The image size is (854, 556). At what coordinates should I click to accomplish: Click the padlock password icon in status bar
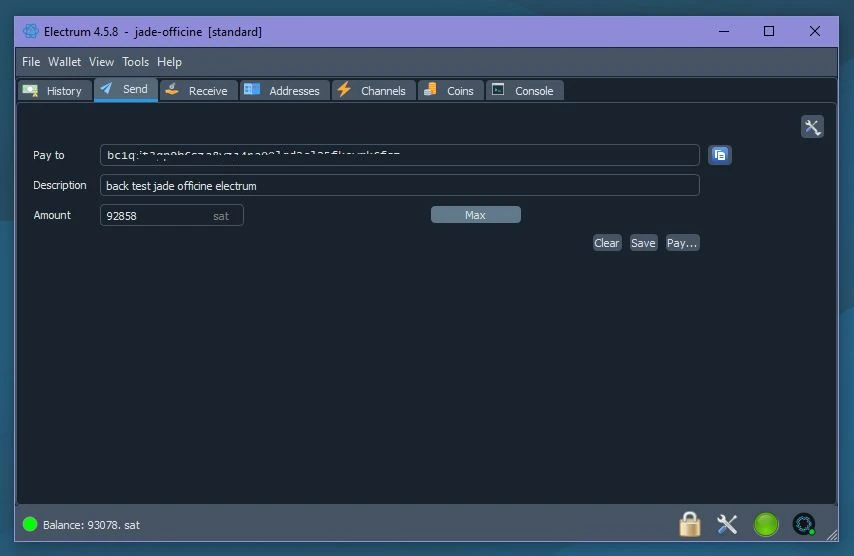click(x=689, y=524)
